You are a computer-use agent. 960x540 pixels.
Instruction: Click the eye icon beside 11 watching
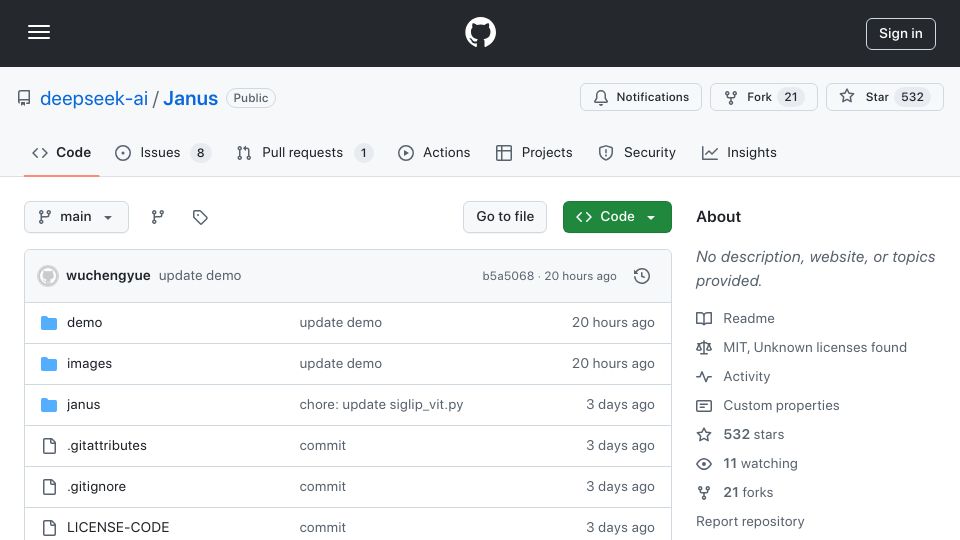[704, 463]
